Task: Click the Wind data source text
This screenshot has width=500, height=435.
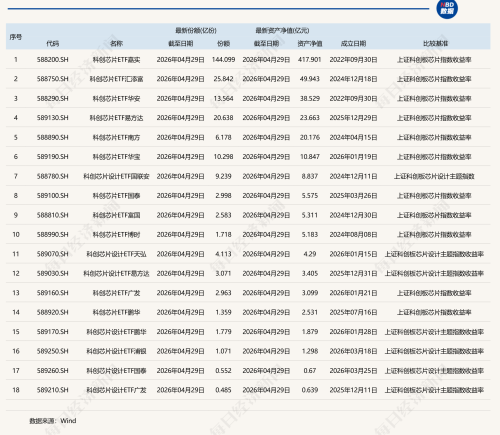Action: coord(68,421)
